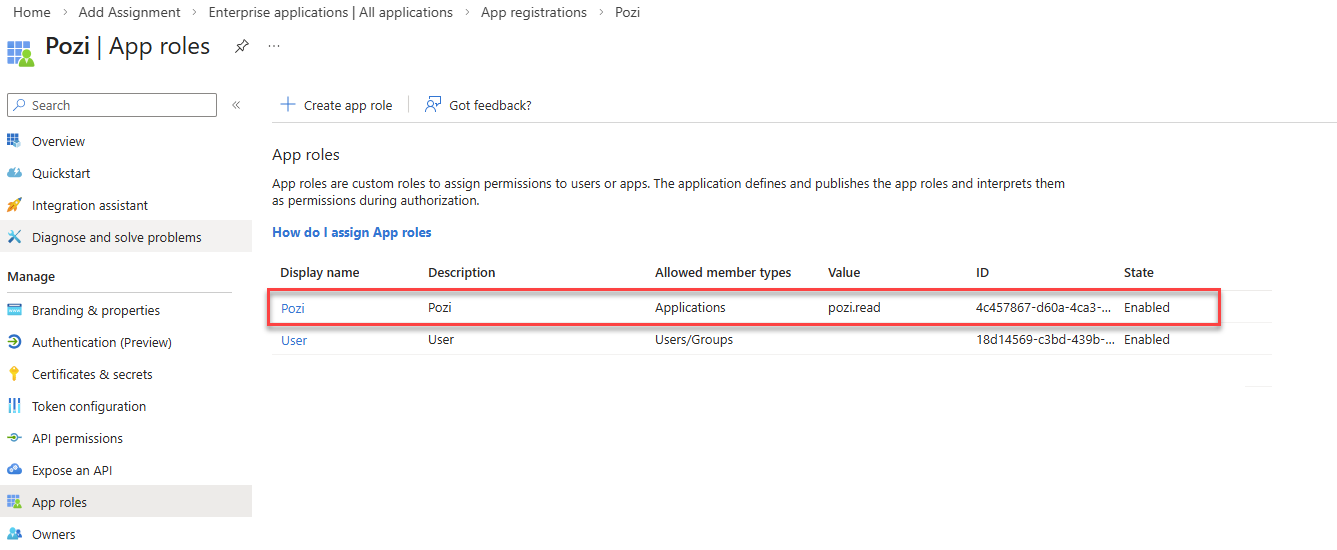Click Allowed member types column header
This screenshot has width=1337, height=550.
tap(723, 272)
